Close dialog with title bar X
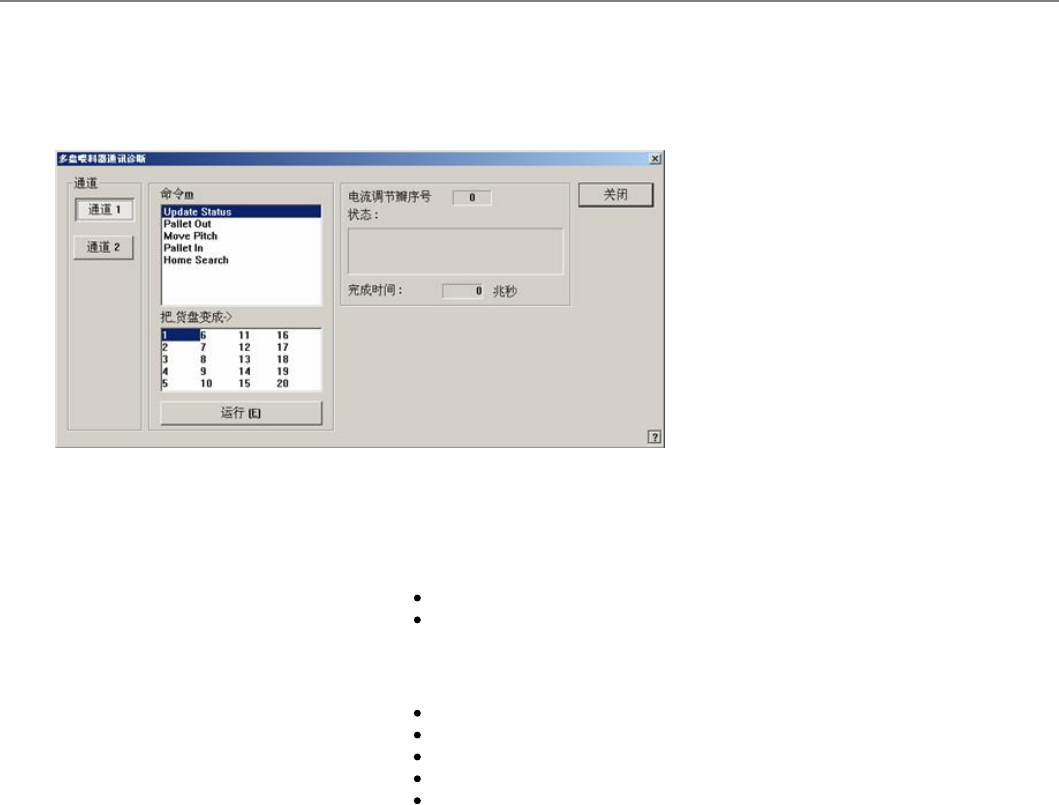The image size is (1059, 805). 655,159
